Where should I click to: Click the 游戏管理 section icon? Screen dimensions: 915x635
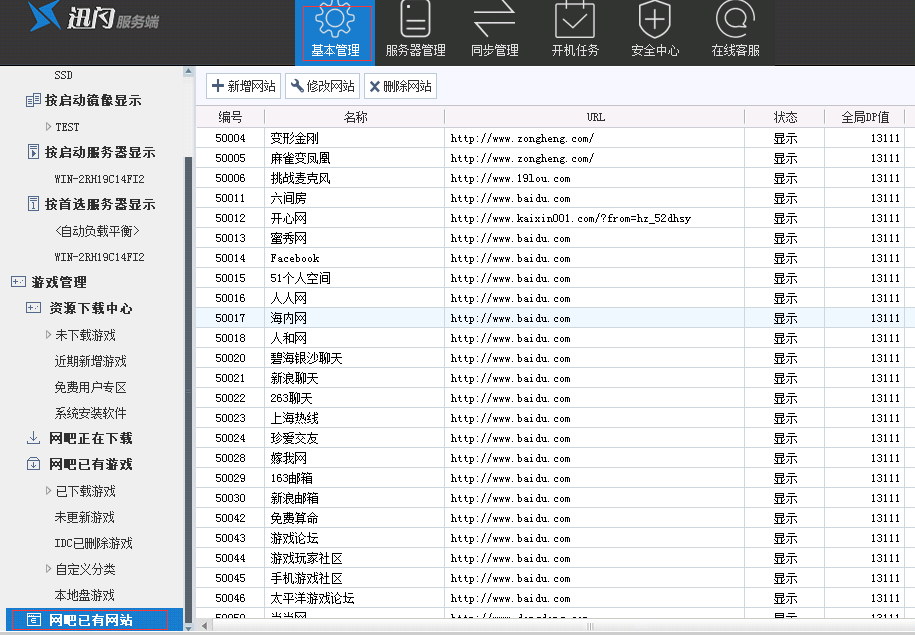[18, 282]
